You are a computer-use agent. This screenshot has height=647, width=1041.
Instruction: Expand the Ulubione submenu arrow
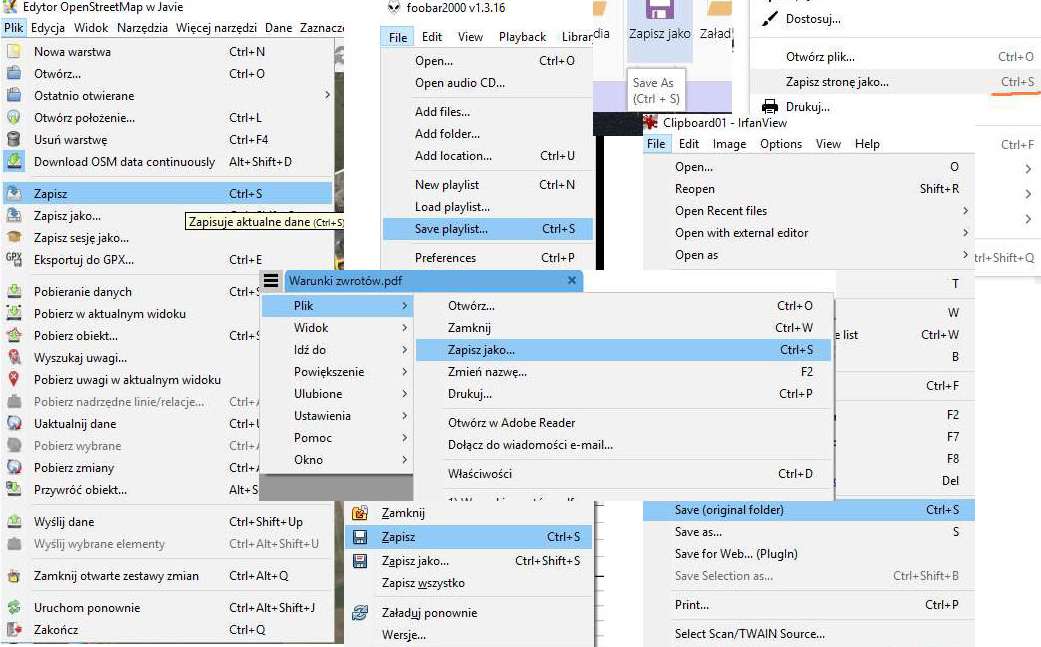405,394
